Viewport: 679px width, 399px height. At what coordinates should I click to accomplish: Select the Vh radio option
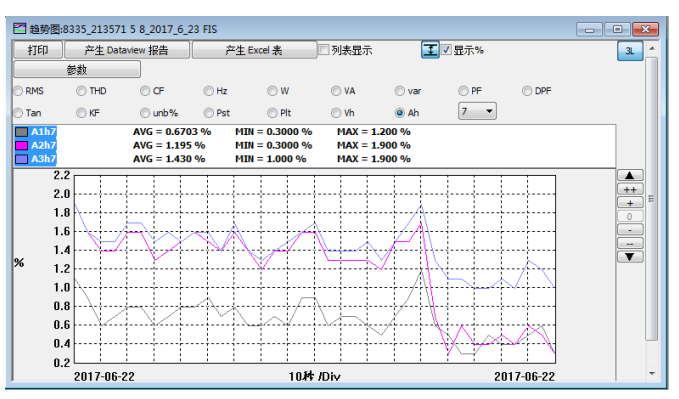[x=336, y=113]
